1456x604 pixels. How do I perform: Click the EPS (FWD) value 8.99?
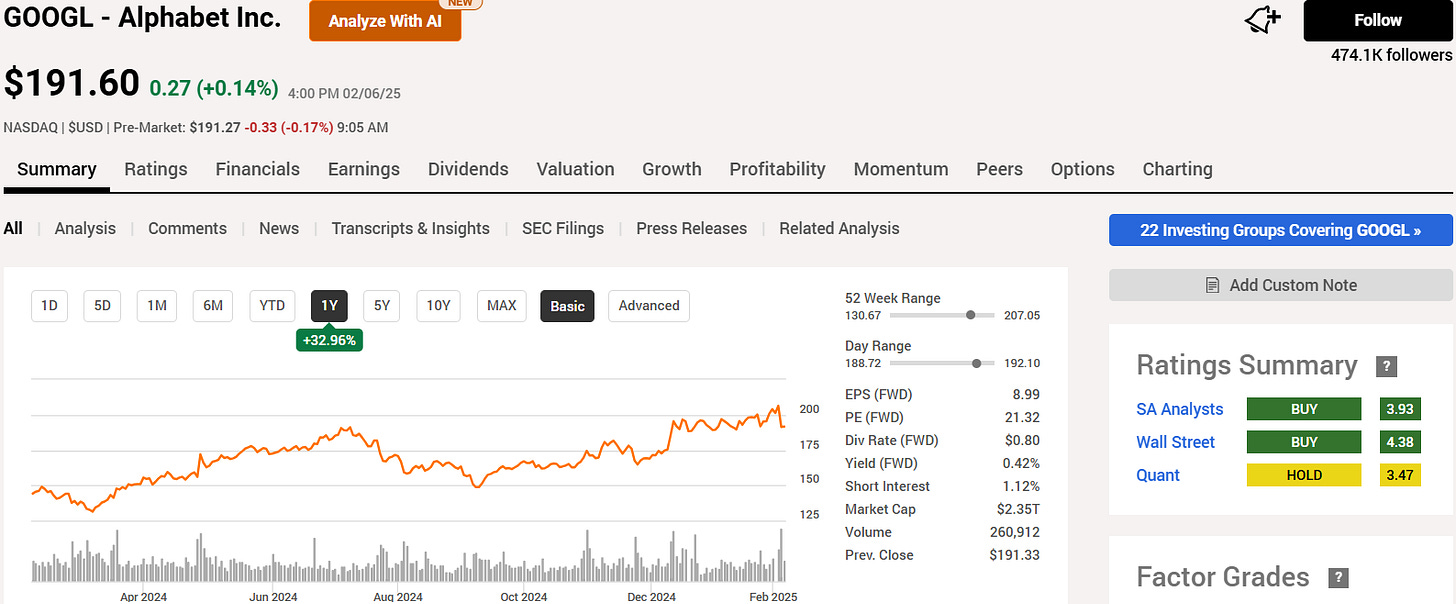click(1025, 394)
